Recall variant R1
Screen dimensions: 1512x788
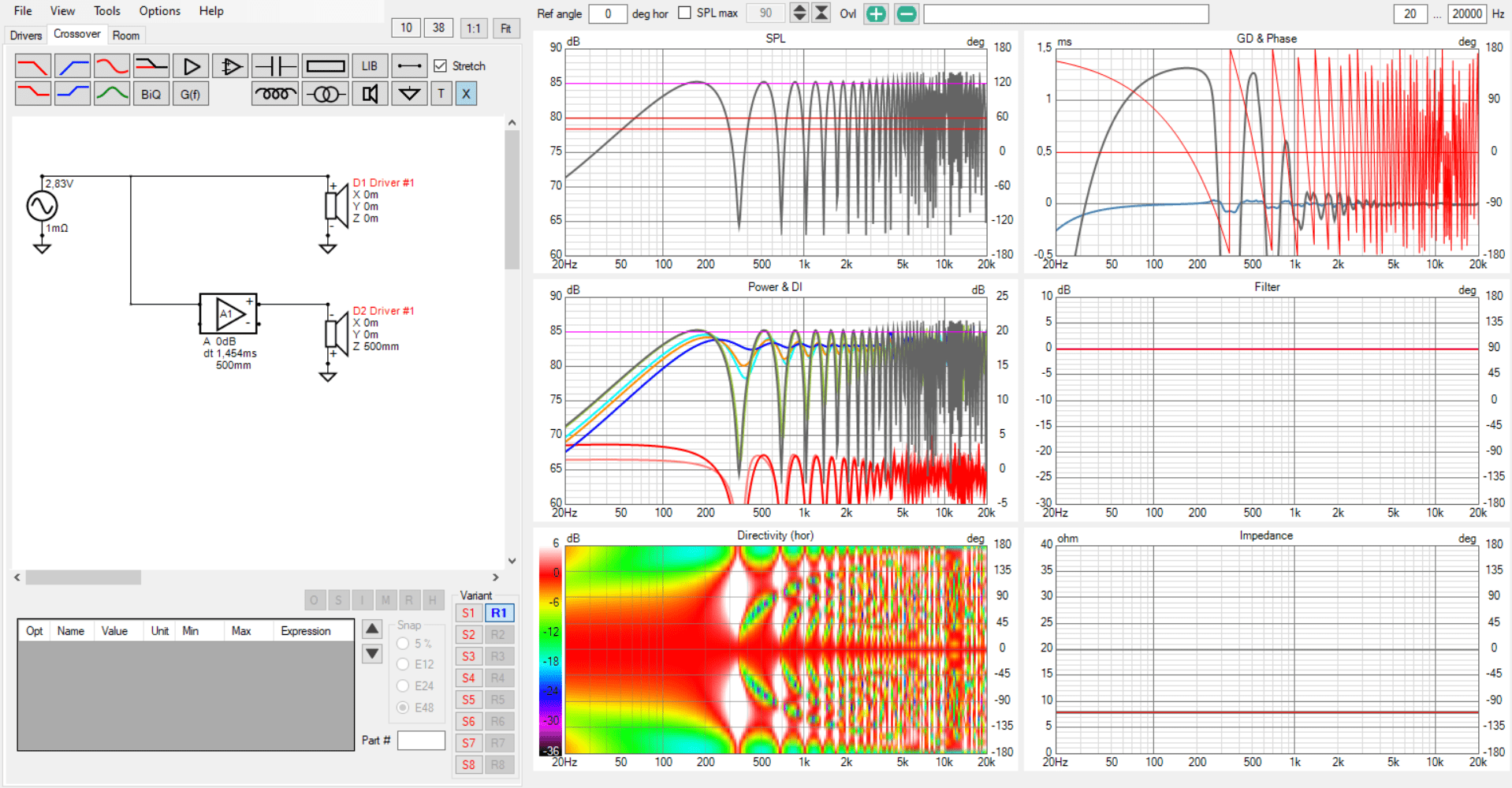(x=499, y=613)
